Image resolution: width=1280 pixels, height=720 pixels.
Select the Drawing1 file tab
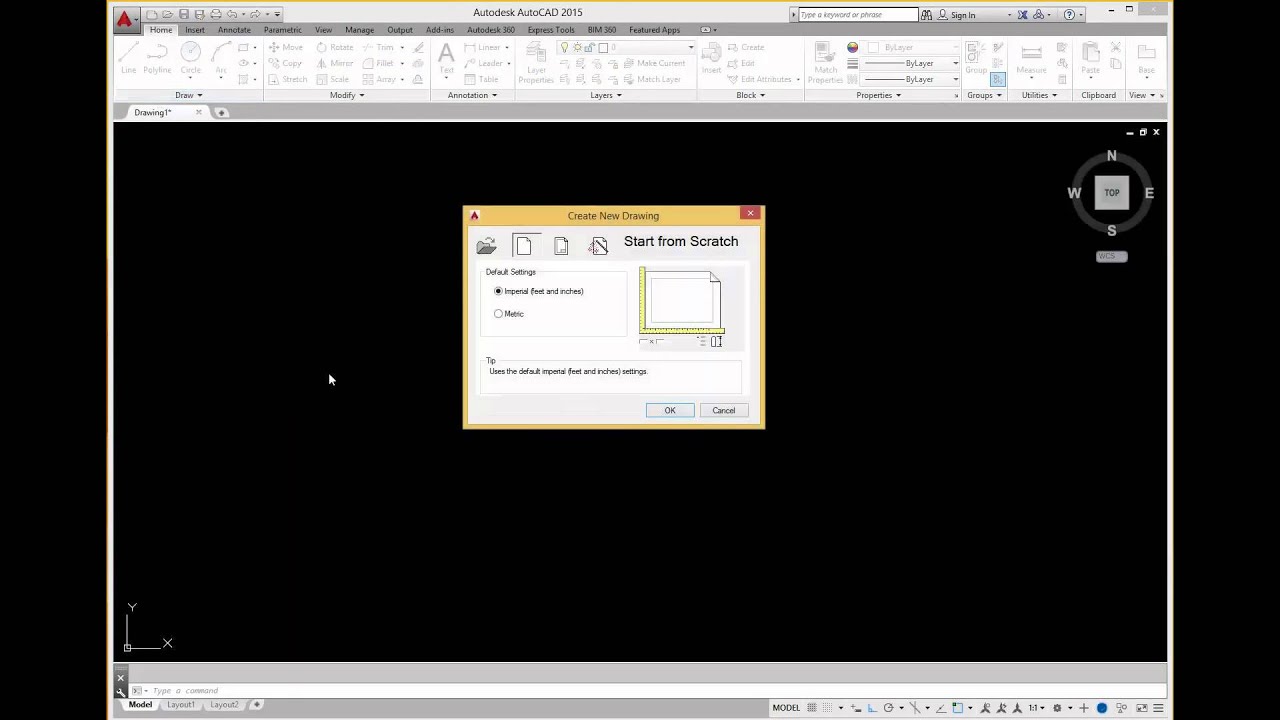pyautogui.click(x=153, y=113)
